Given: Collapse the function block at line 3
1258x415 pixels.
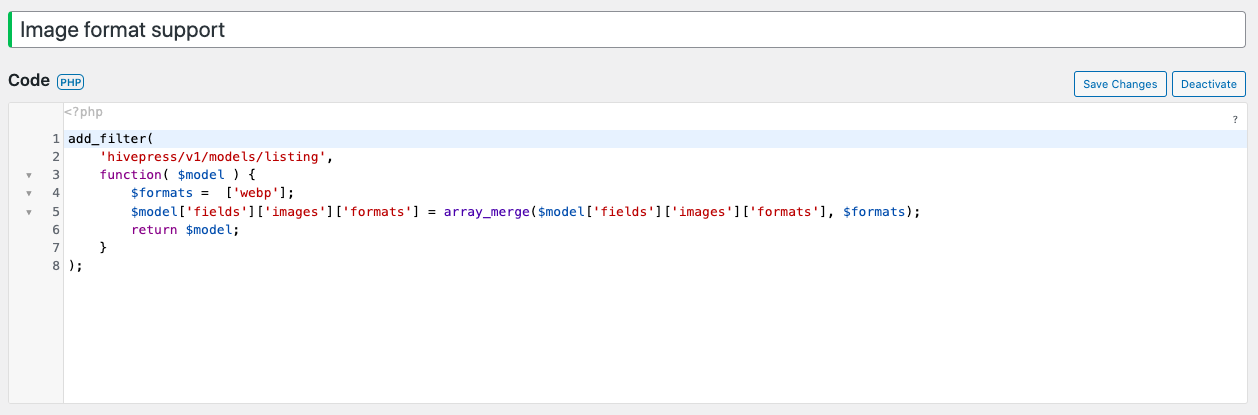Looking at the screenshot, I should coord(29,175).
